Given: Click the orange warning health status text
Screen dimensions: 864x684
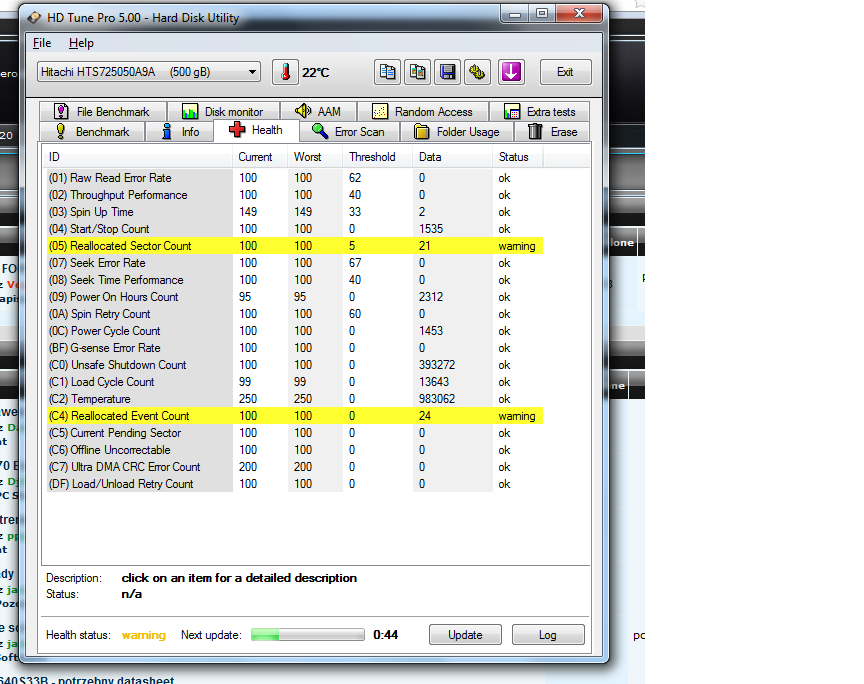Looking at the screenshot, I should pyautogui.click(x=143, y=635).
